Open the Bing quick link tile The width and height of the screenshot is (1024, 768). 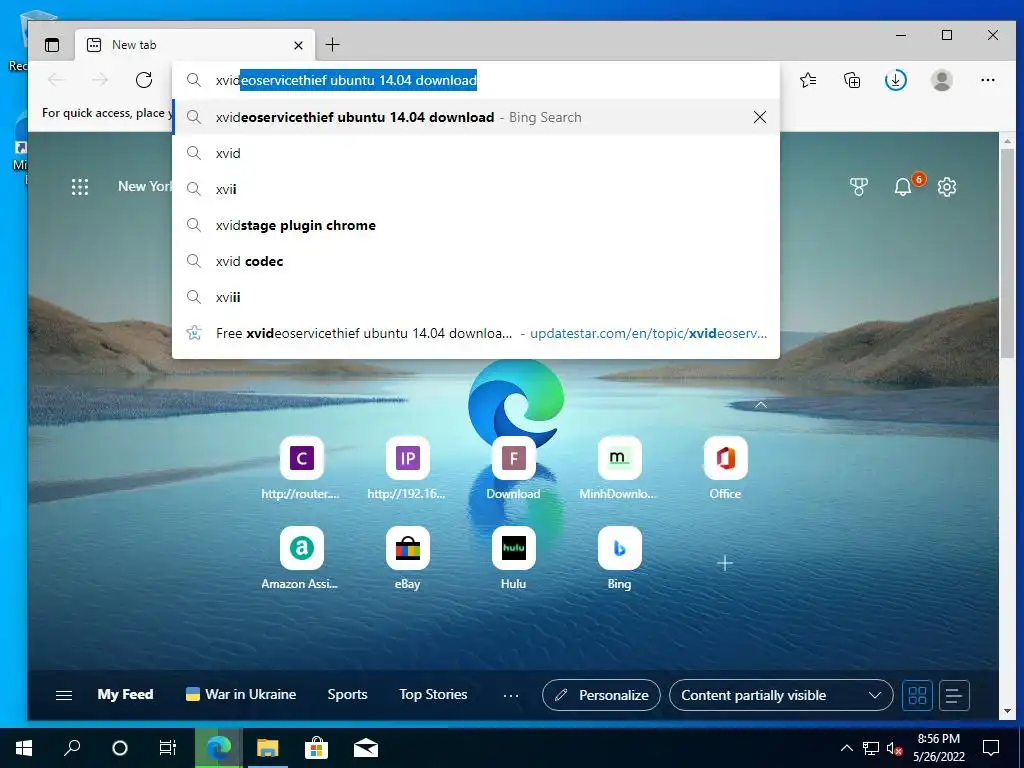(x=619, y=558)
